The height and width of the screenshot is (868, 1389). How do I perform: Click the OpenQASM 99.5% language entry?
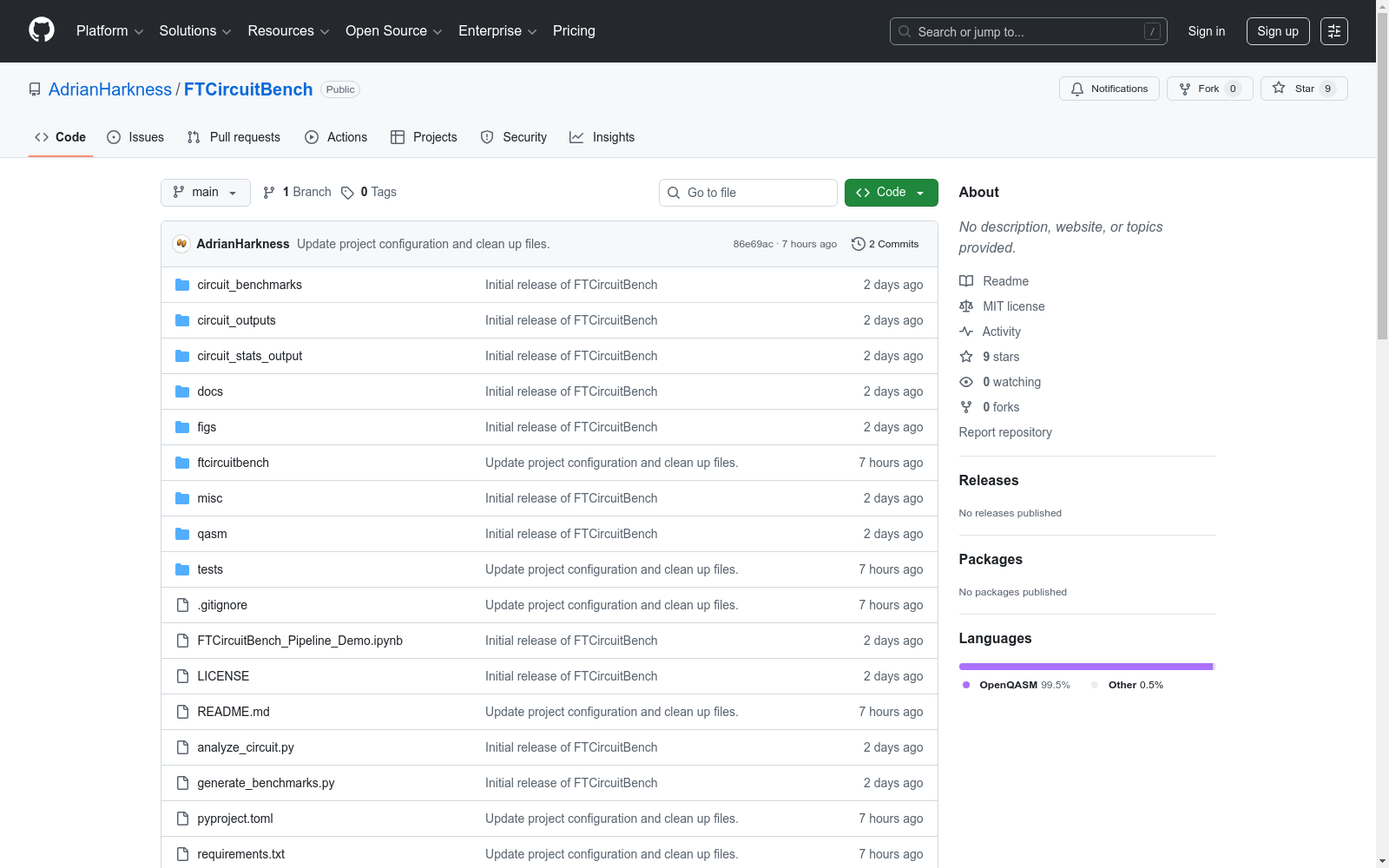coord(1017,685)
